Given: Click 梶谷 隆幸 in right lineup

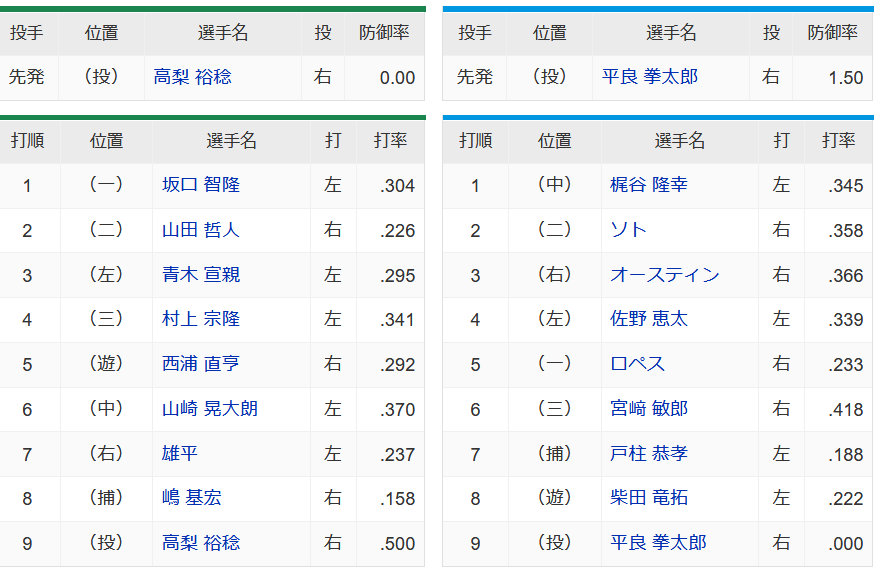Looking at the screenshot, I should pyautogui.click(x=649, y=185).
